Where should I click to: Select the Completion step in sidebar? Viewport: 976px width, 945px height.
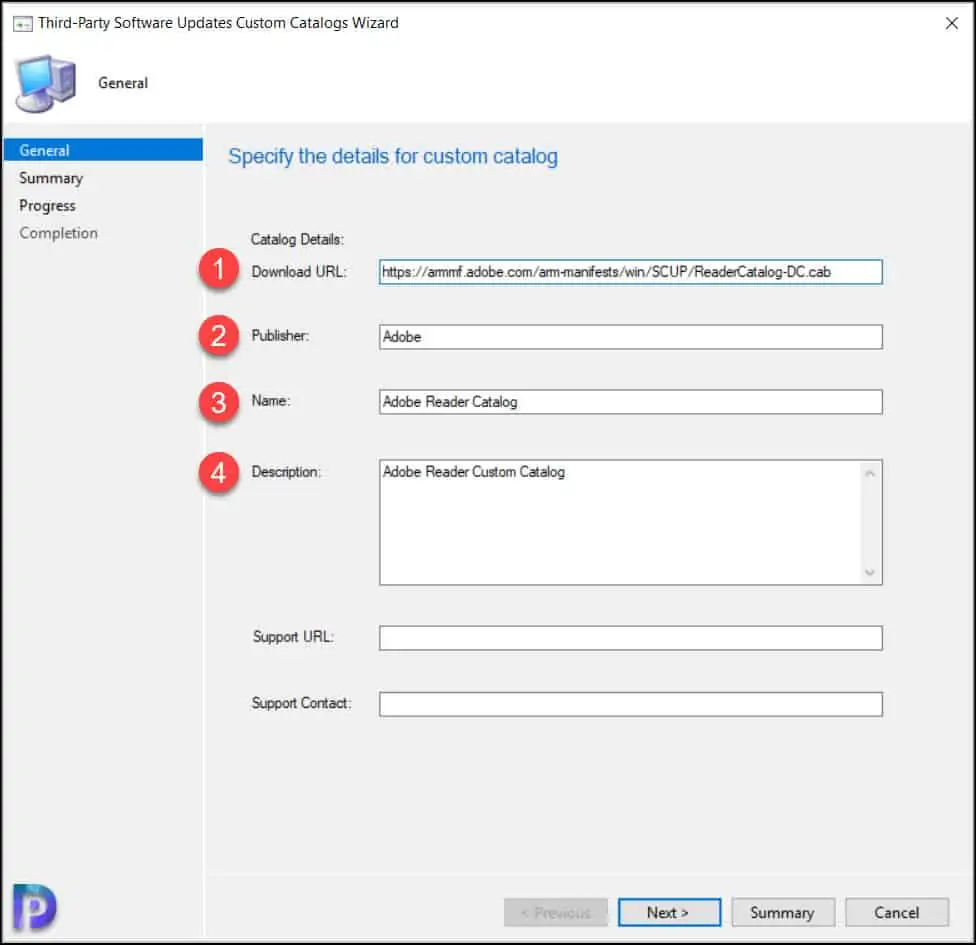pos(59,233)
